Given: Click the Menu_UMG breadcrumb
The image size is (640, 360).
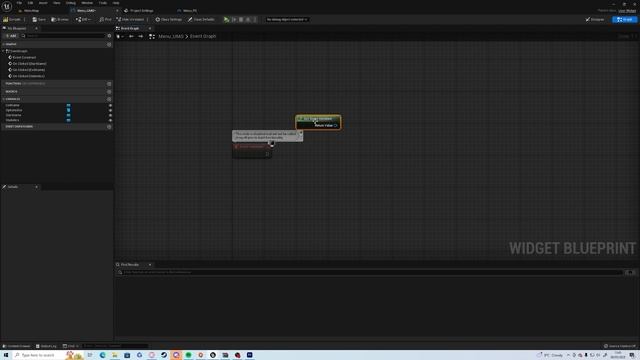Looking at the screenshot, I should [x=171, y=36].
